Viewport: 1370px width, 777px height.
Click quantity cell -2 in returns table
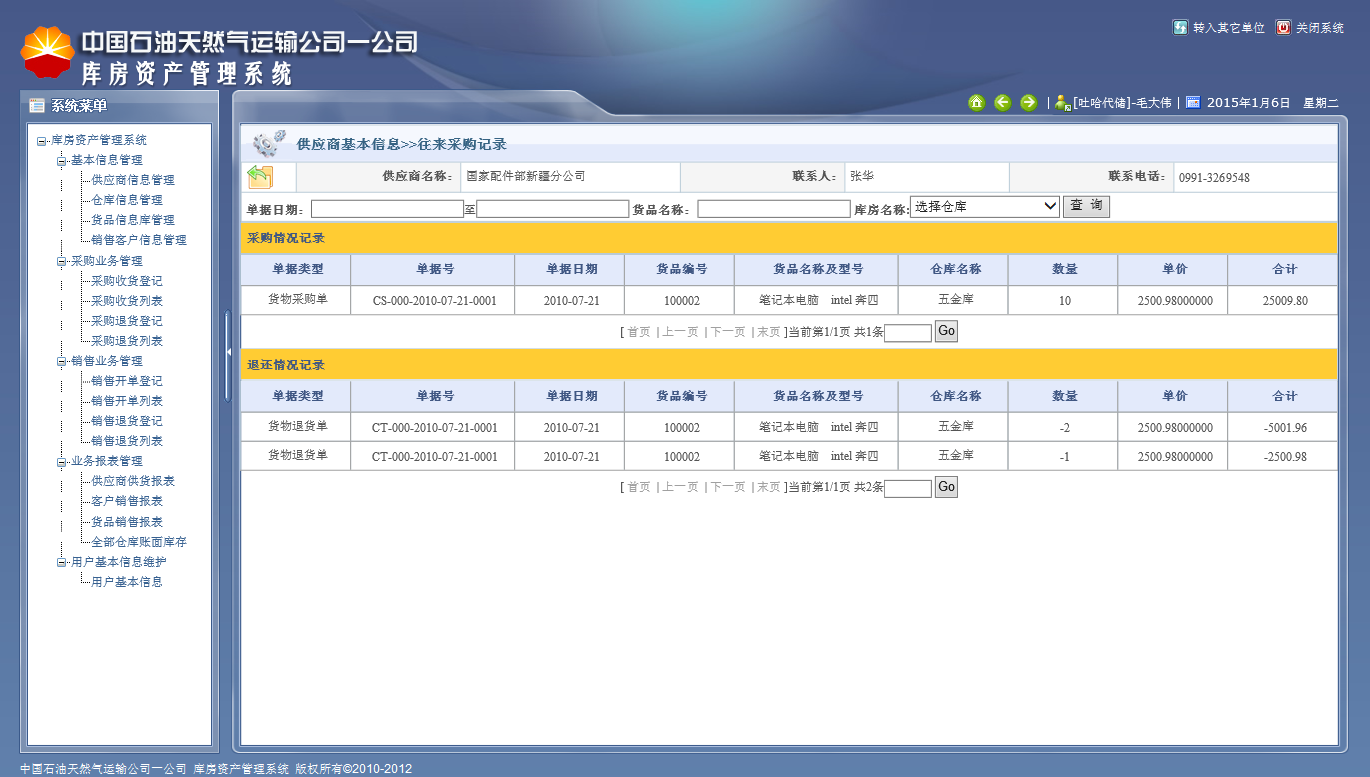(x=1064, y=428)
